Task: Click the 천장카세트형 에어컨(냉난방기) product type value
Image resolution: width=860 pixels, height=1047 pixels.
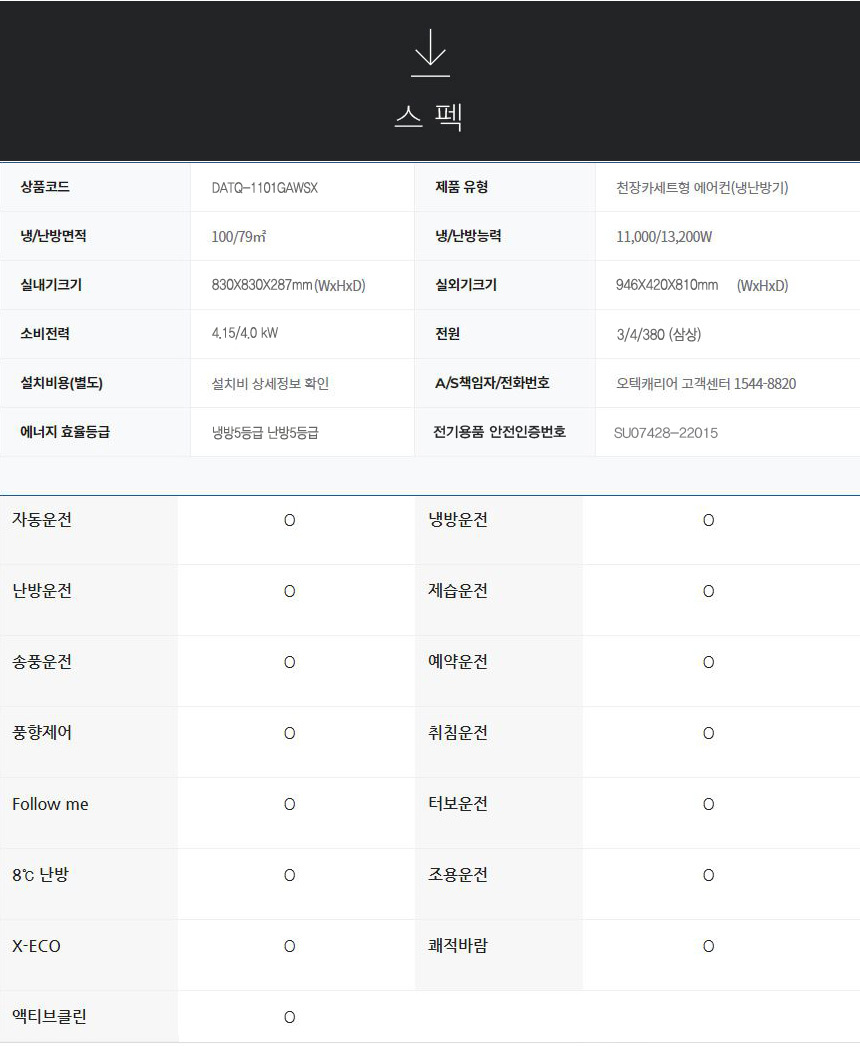Action: (703, 188)
